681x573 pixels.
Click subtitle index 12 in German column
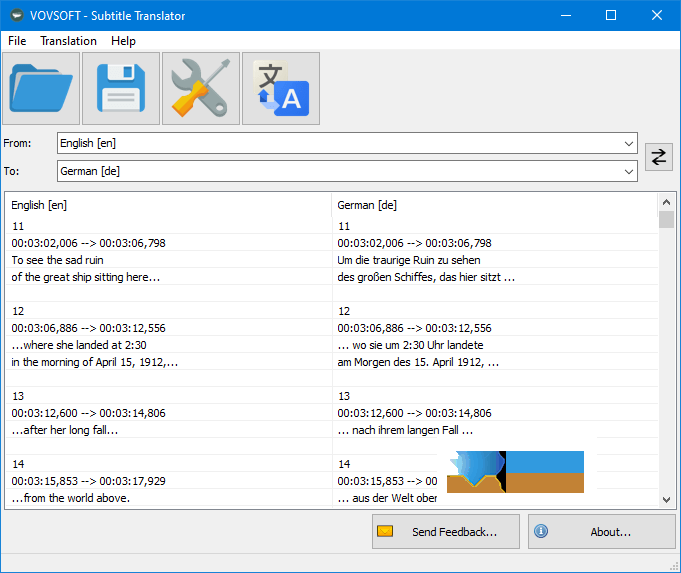[344, 311]
